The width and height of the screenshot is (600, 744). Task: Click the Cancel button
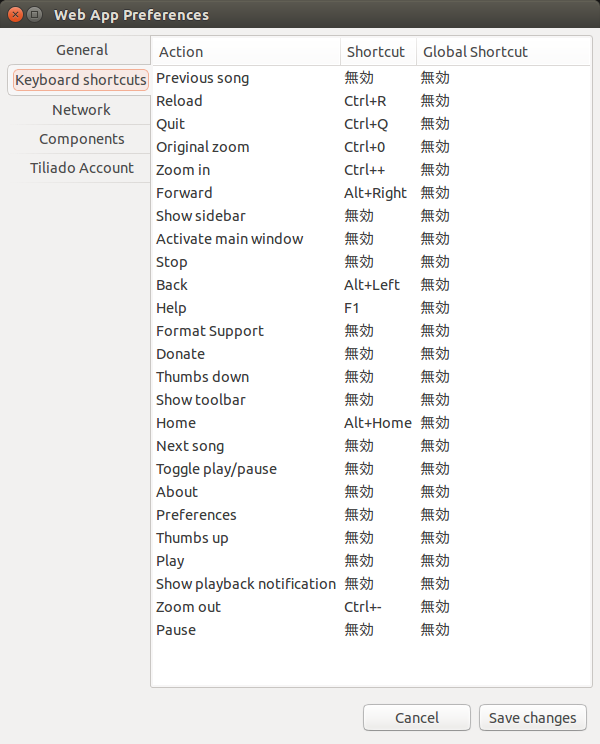417,717
